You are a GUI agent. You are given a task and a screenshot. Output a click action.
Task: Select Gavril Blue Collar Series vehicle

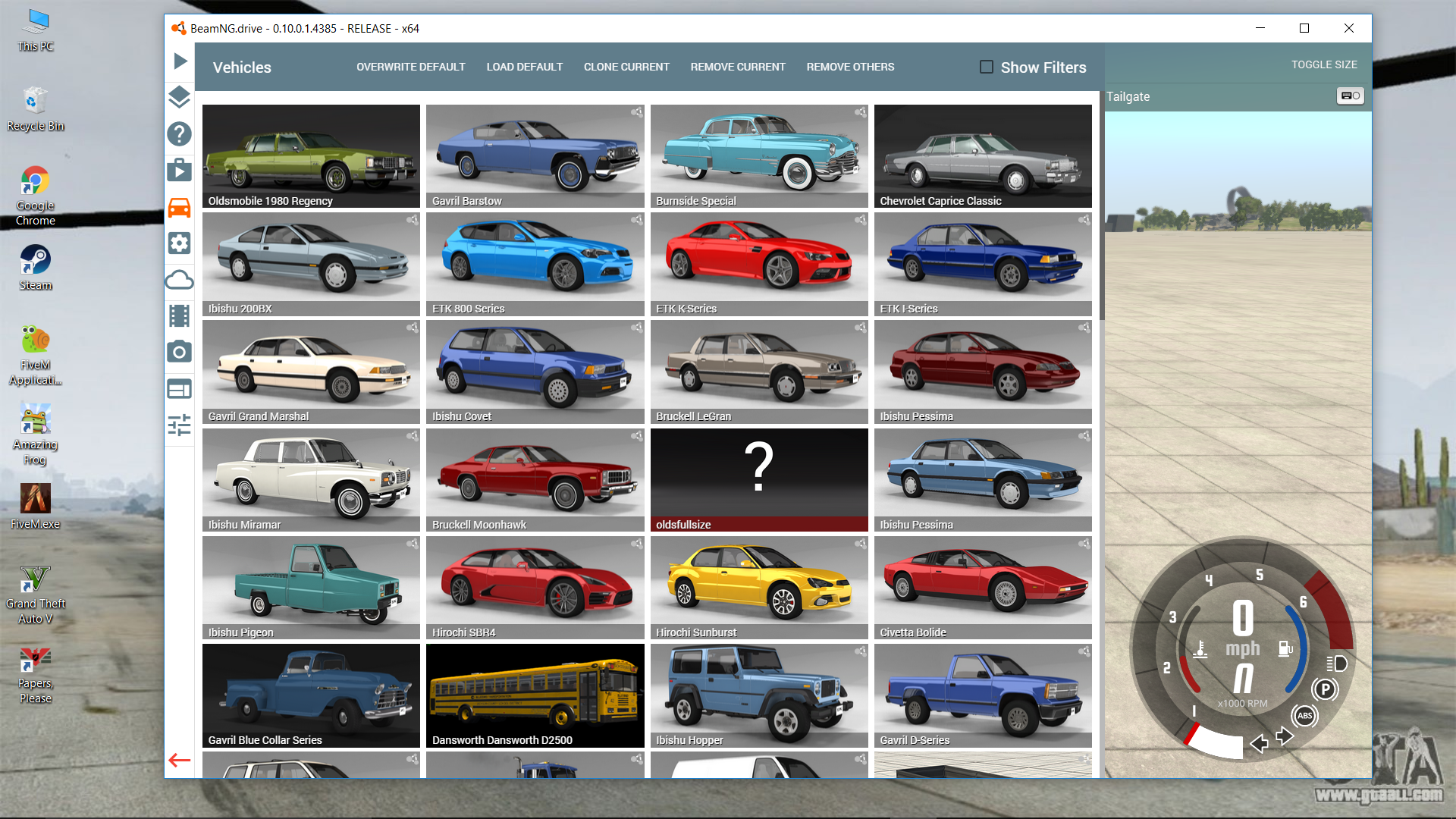coord(311,695)
